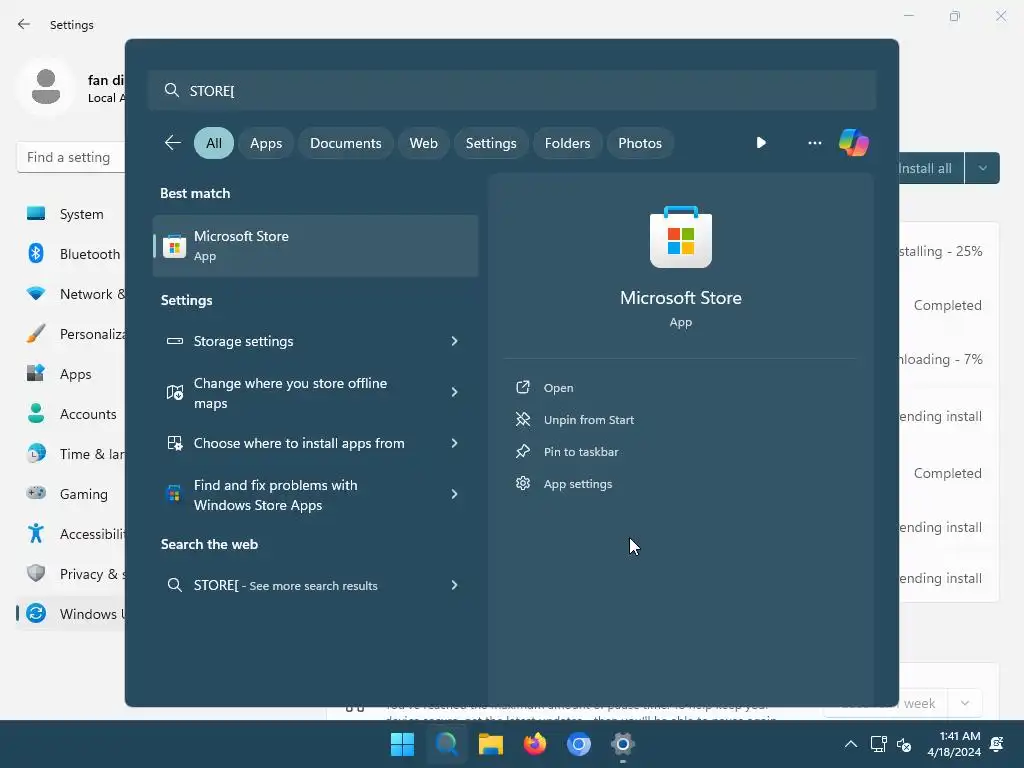This screenshot has height=768, width=1024.
Task: Click the web search magnifier icon
Action: point(174,585)
